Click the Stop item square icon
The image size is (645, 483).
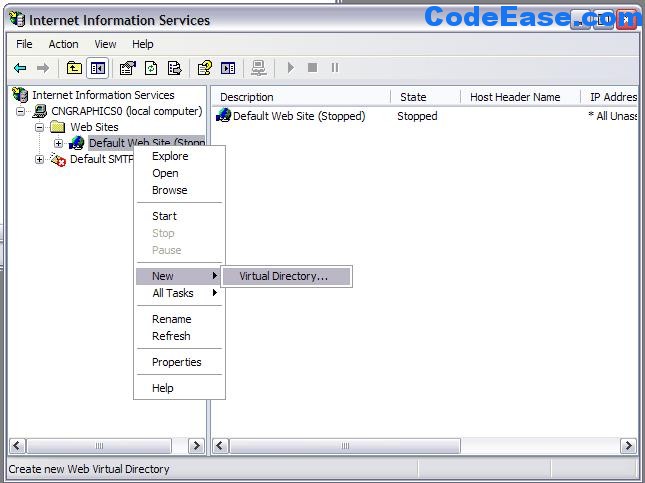(x=313, y=67)
